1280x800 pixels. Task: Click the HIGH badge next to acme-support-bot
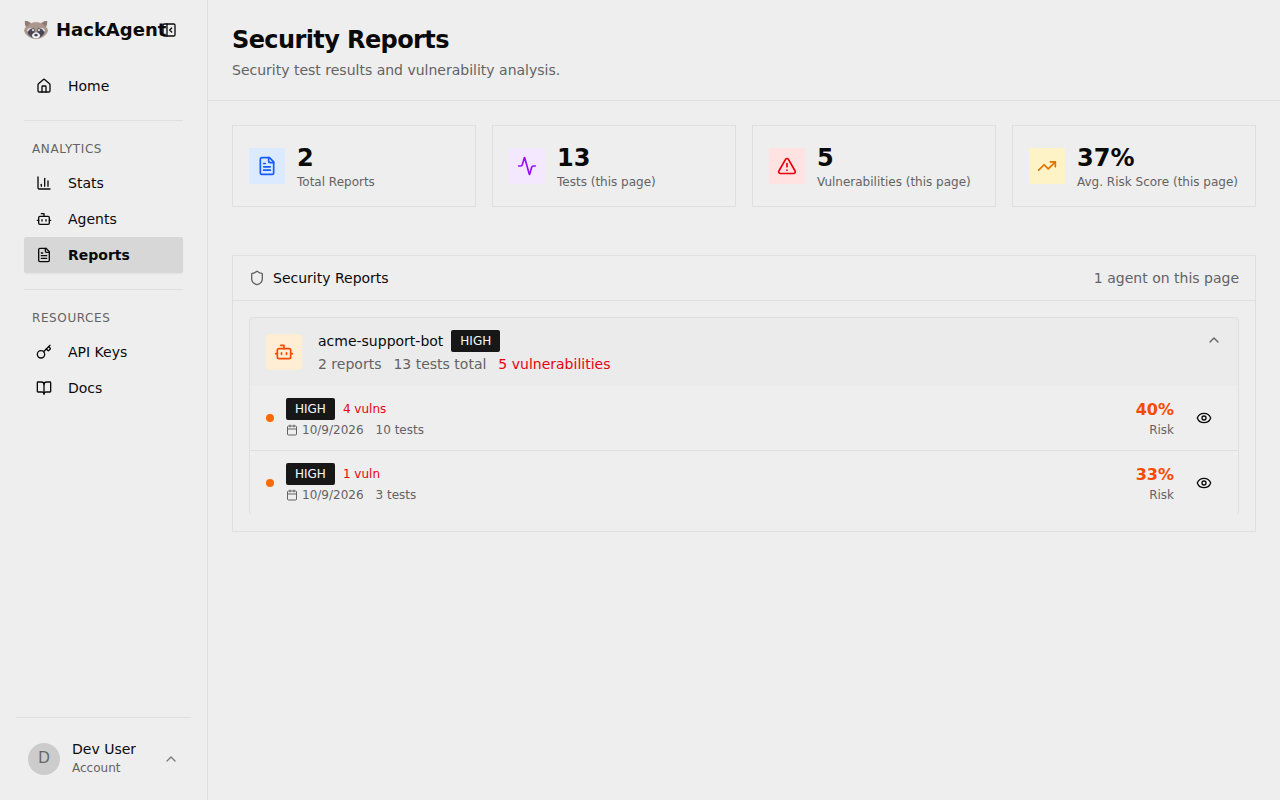[475, 341]
